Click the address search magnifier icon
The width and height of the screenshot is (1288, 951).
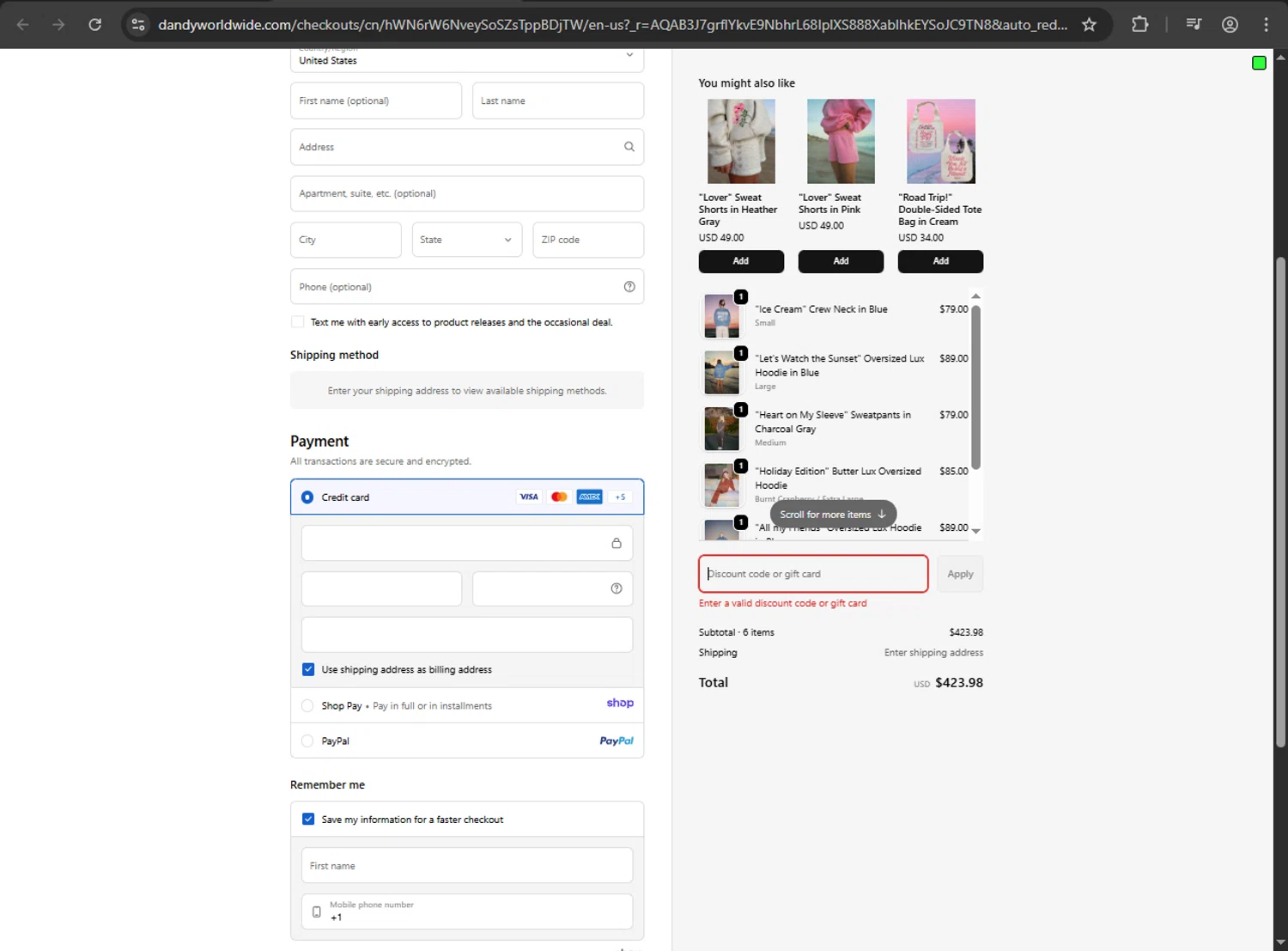(x=629, y=147)
